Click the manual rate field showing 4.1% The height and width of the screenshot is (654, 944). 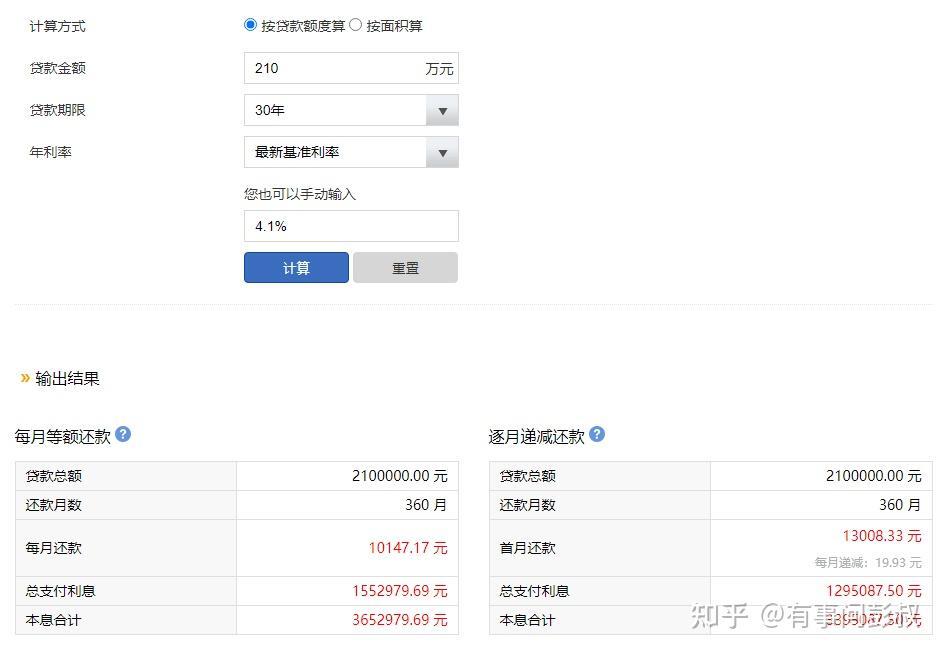tap(351, 226)
